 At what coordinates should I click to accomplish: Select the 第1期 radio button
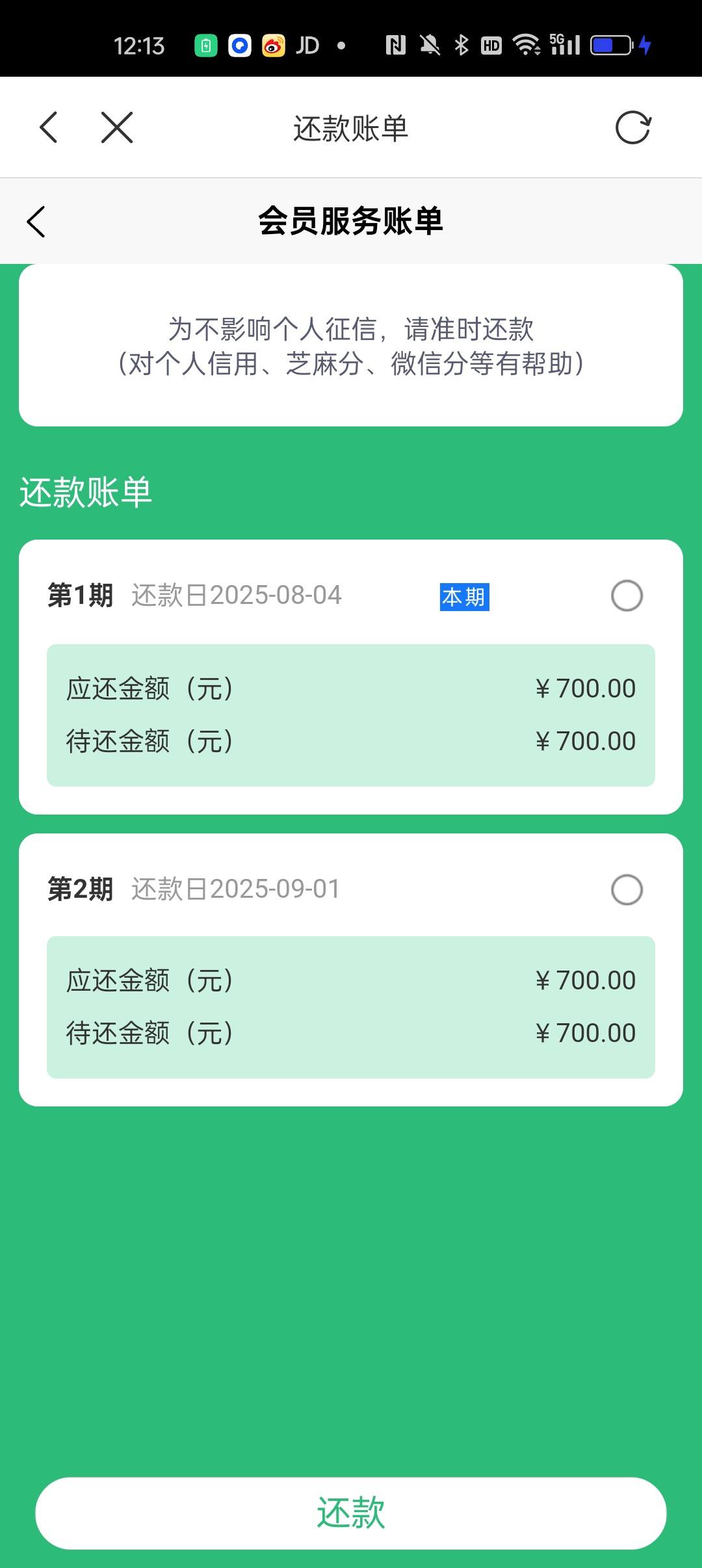point(627,595)
